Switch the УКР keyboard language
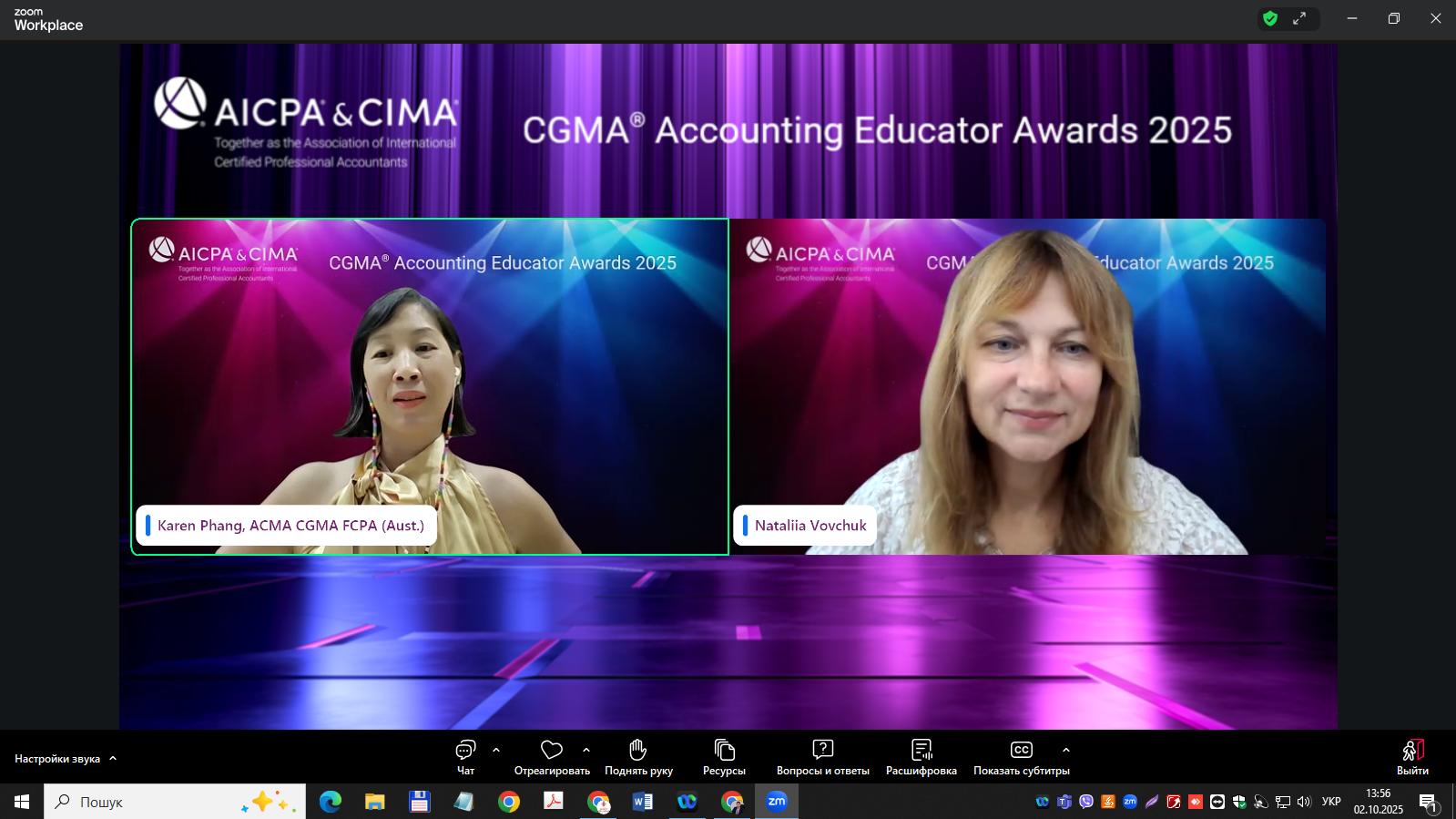1456x819 pixels. pyautogui.click(x=1331, y=802)
